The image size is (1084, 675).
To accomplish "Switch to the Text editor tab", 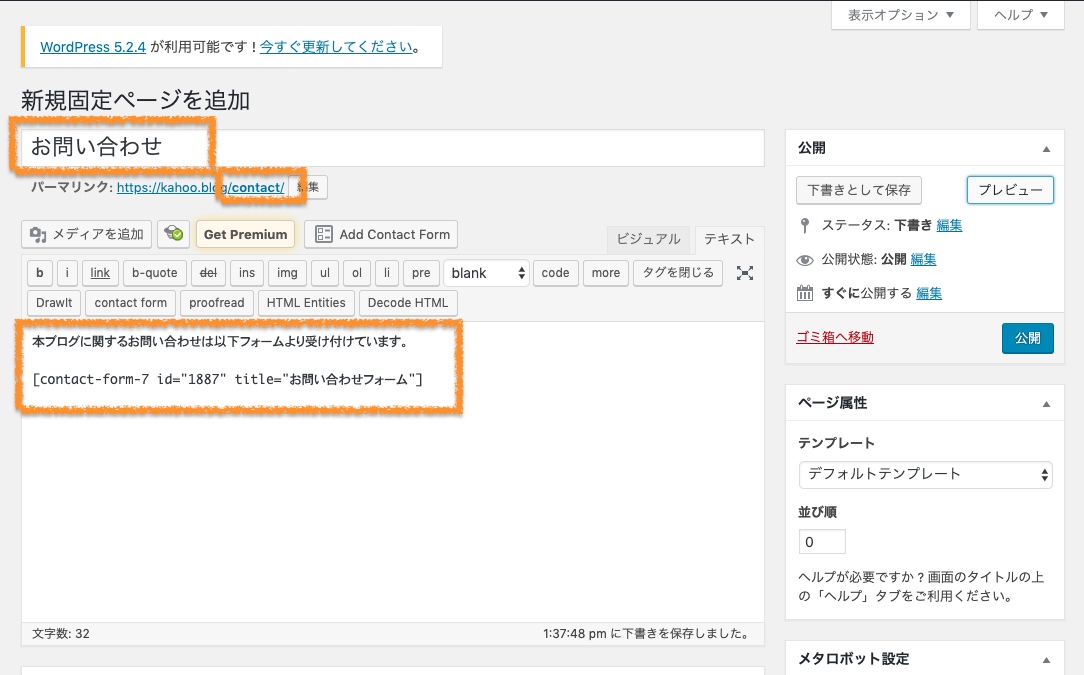I will (729, 239).
